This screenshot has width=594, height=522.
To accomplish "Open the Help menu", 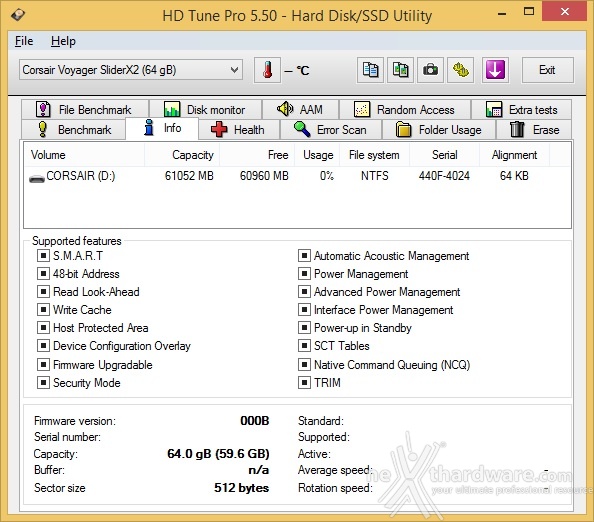I will (63, 41).
